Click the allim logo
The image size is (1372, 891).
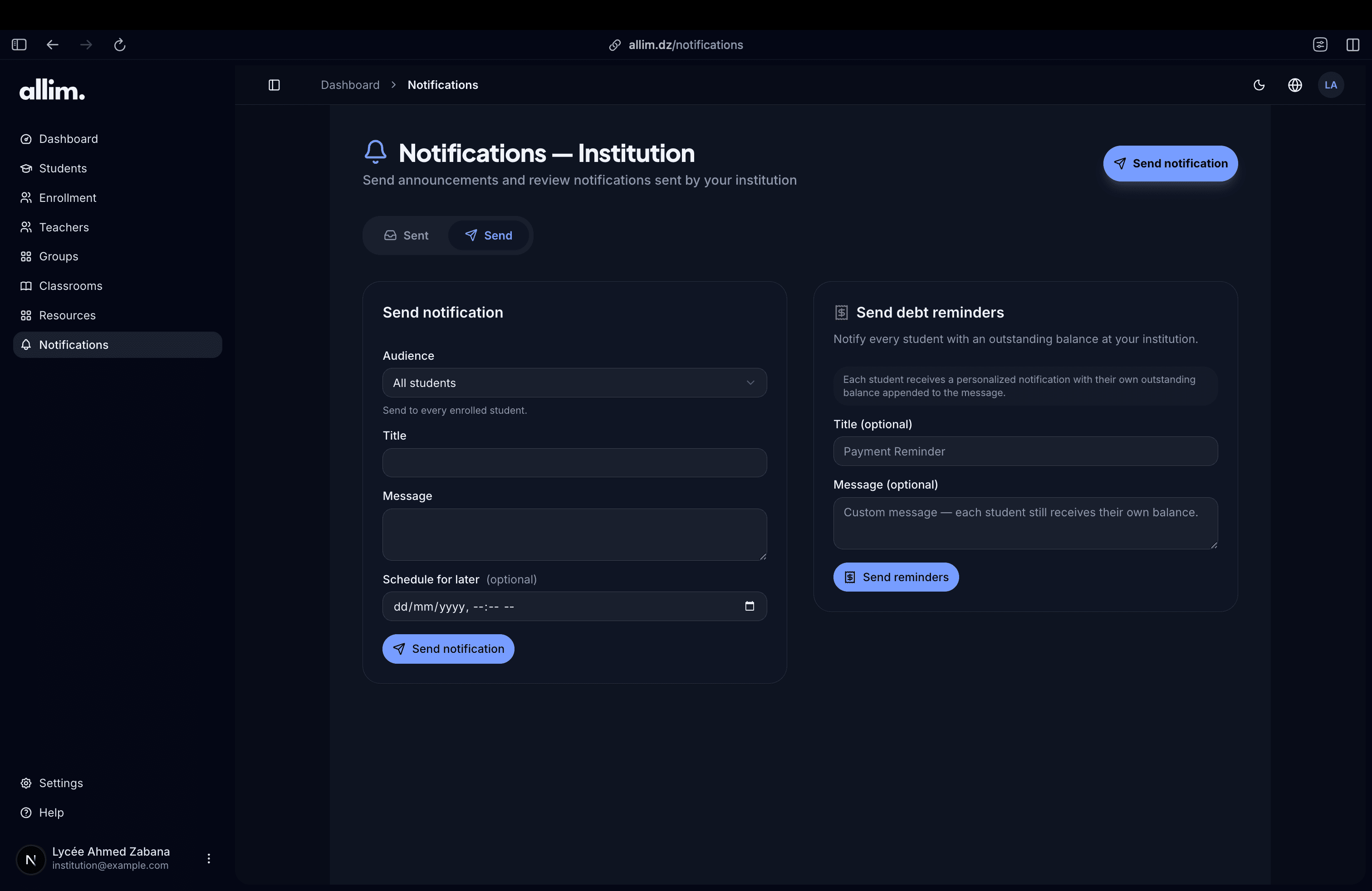coord(53,90)
